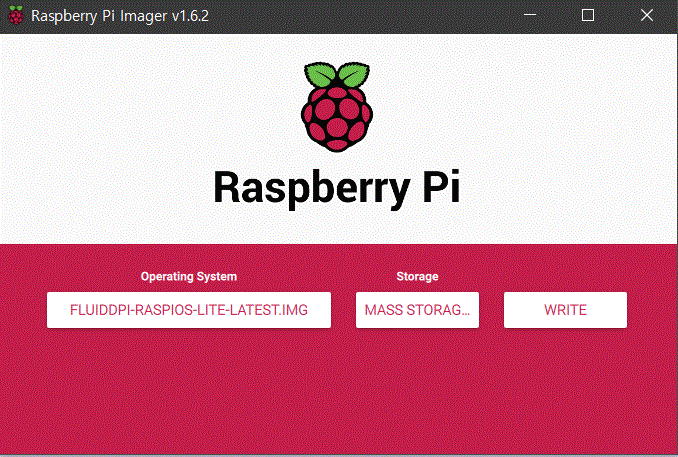Click the "Operating System" label
The width and height of the screenshot is (678, 457).
point(189,276)
